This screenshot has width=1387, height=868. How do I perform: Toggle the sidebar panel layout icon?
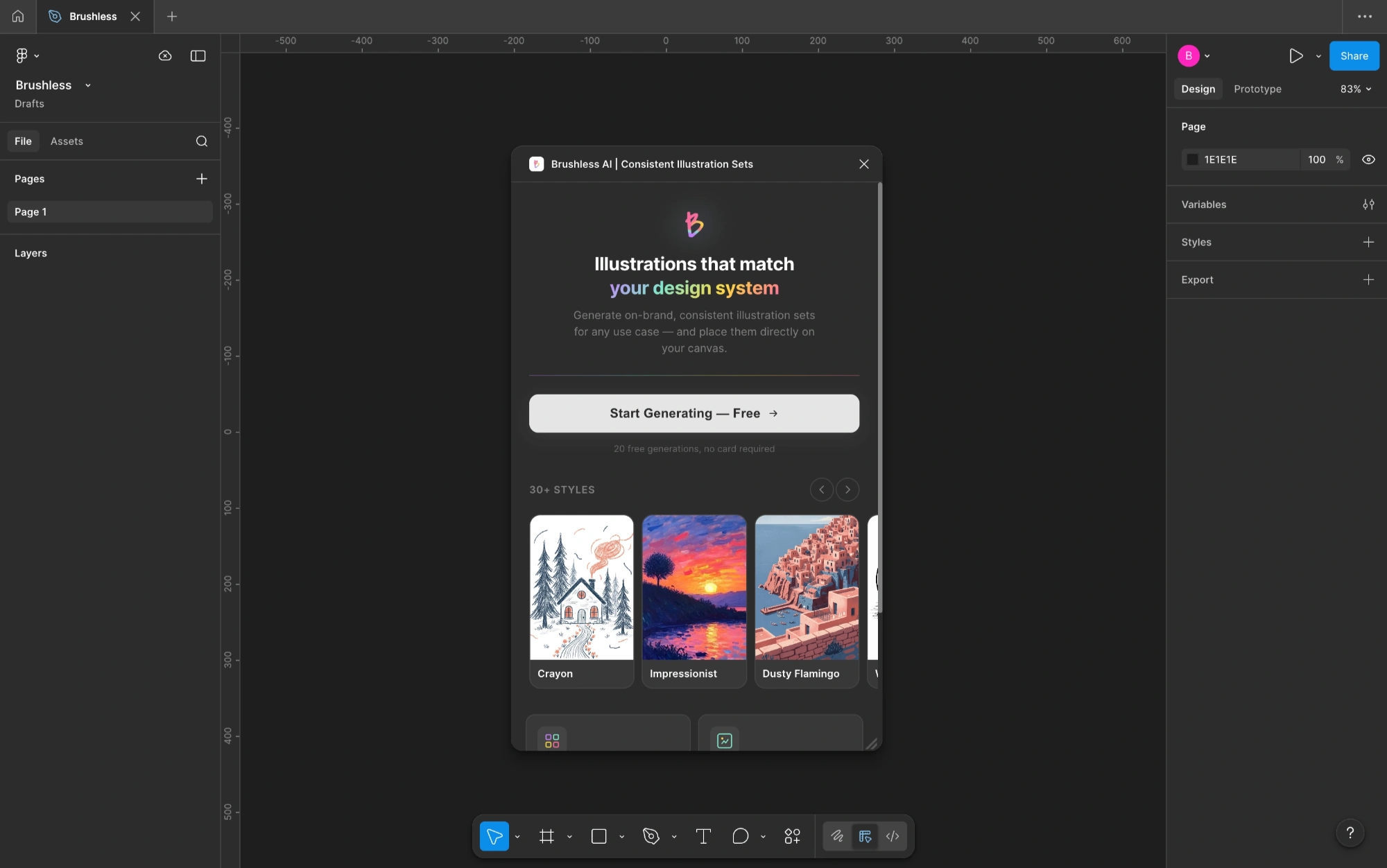coord(198,56)
